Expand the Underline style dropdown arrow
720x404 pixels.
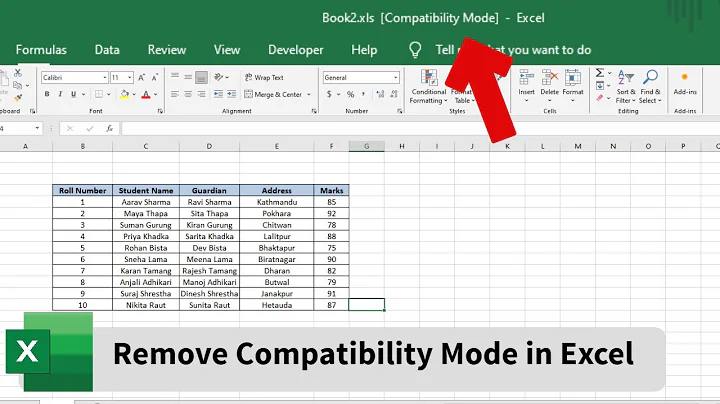[84, 94]
